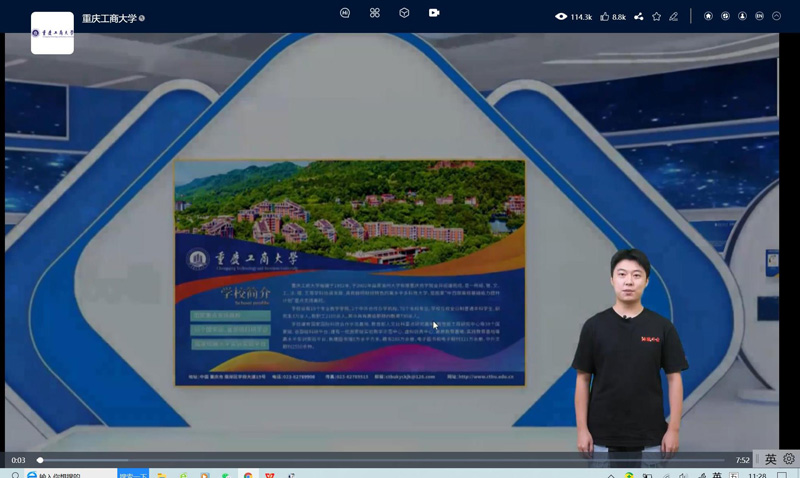The width and height of the screenshot is (800, 478).
Task: Click the verified badge beside 重庆工商大学
Action: 142,18
